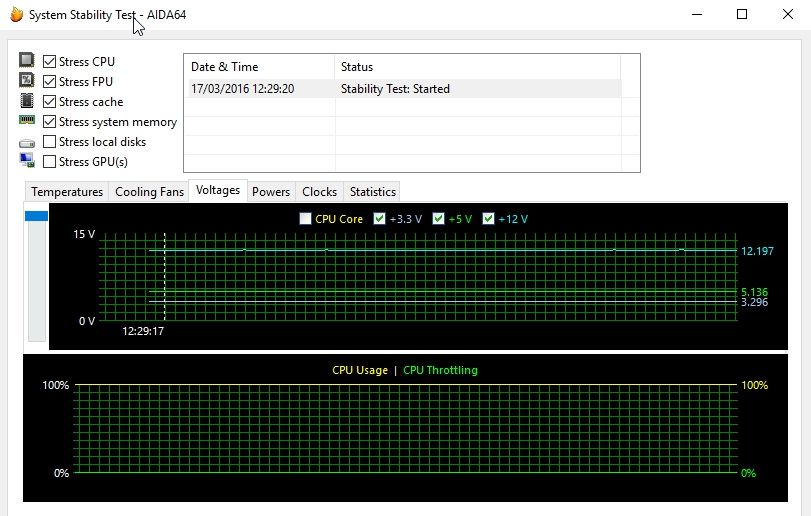Maximize the System Stability Test window
811x516 pixels.
(x=742, y=14)
